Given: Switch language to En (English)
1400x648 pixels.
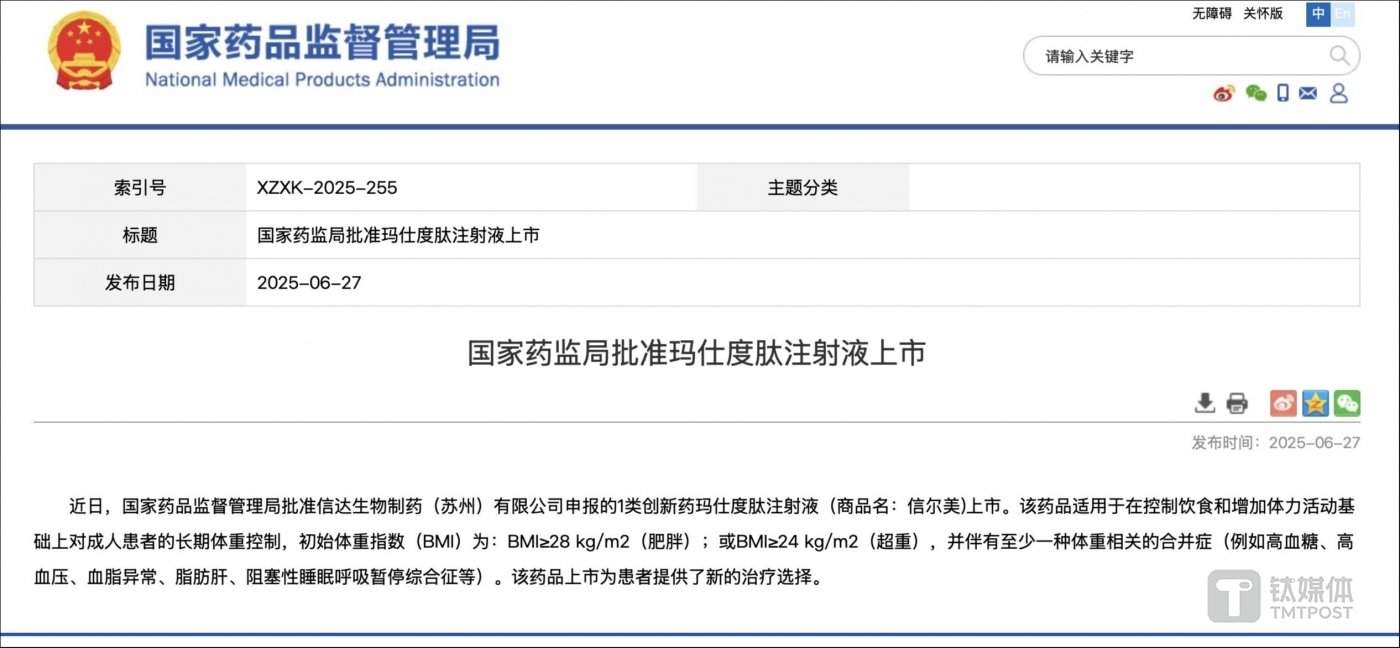Looking at the screenshot, I should (x=1343, y=14).
